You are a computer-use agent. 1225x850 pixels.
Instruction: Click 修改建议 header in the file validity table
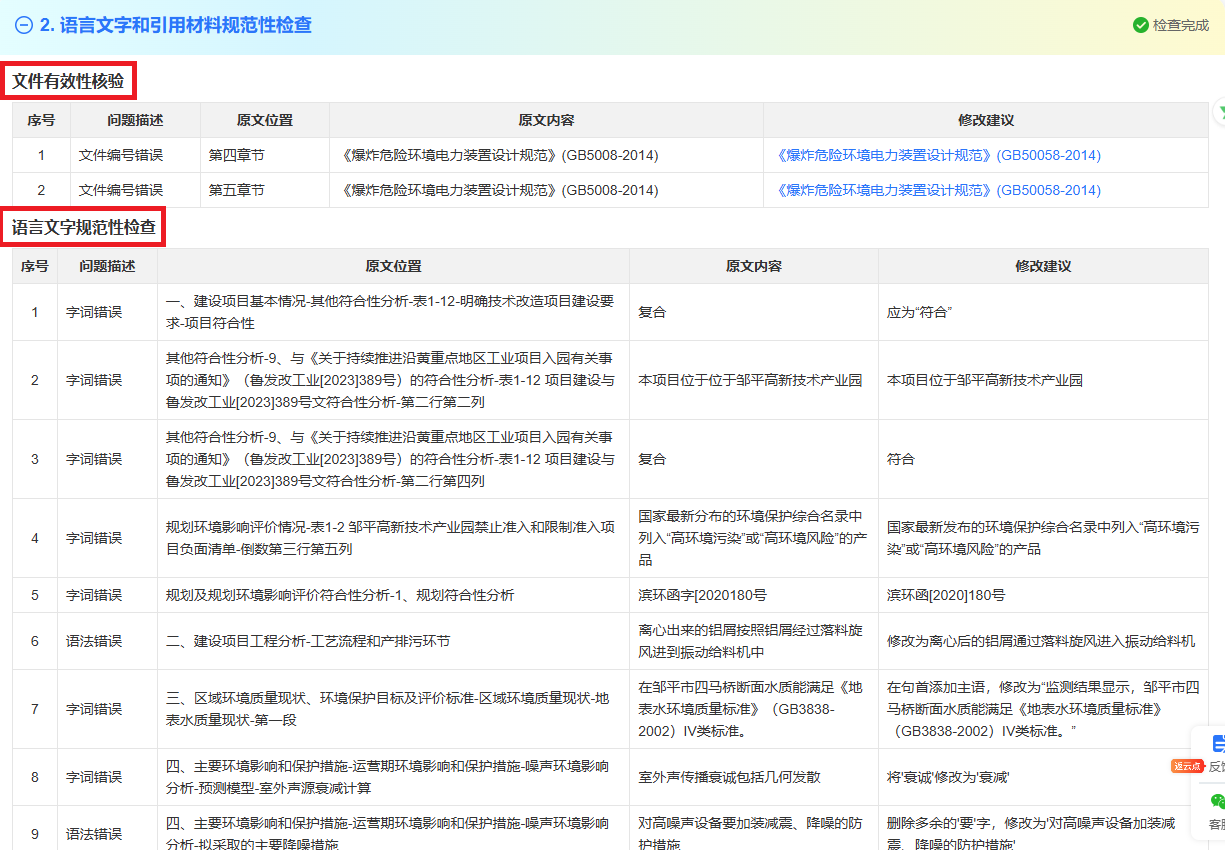(985, 120)
